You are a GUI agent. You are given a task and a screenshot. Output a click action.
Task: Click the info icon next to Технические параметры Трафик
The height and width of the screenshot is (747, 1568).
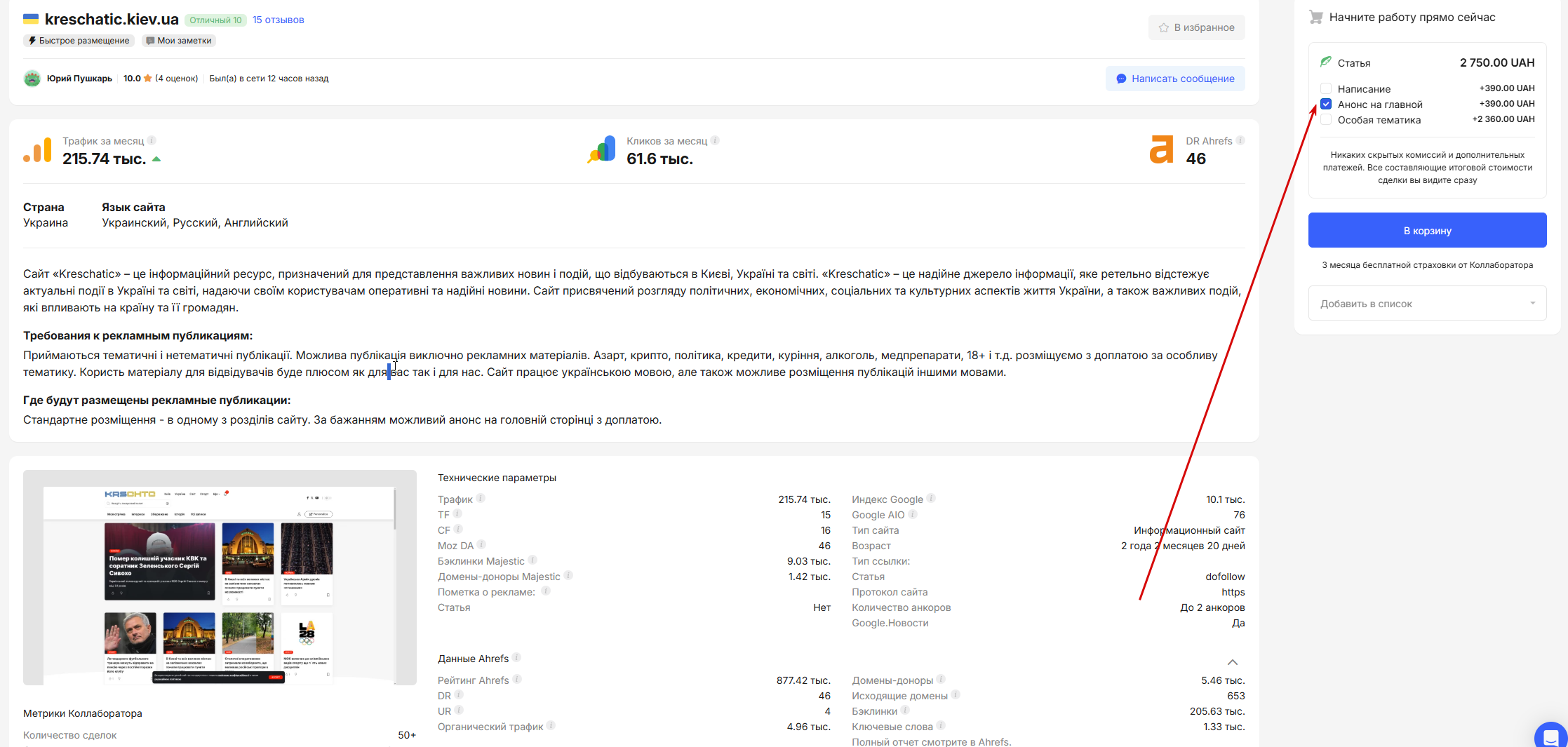[481, 499]
